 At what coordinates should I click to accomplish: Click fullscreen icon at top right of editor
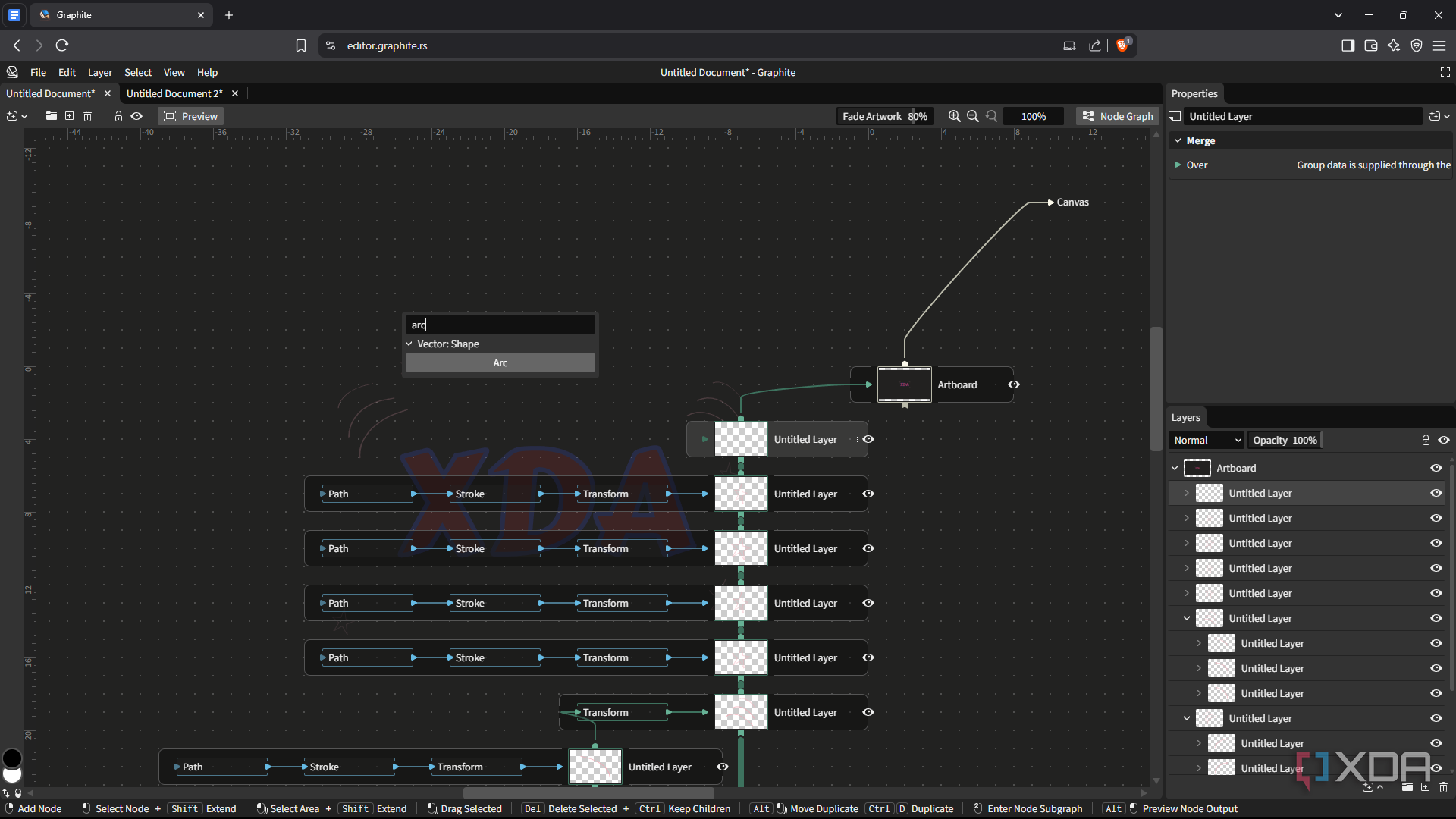point(1445,72)
